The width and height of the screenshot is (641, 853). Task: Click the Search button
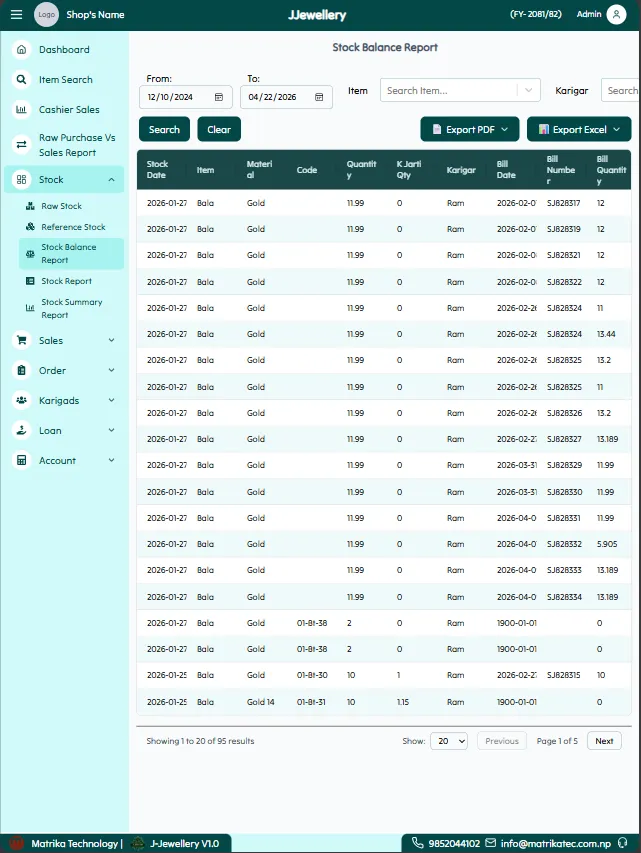(x=164, y=129)
